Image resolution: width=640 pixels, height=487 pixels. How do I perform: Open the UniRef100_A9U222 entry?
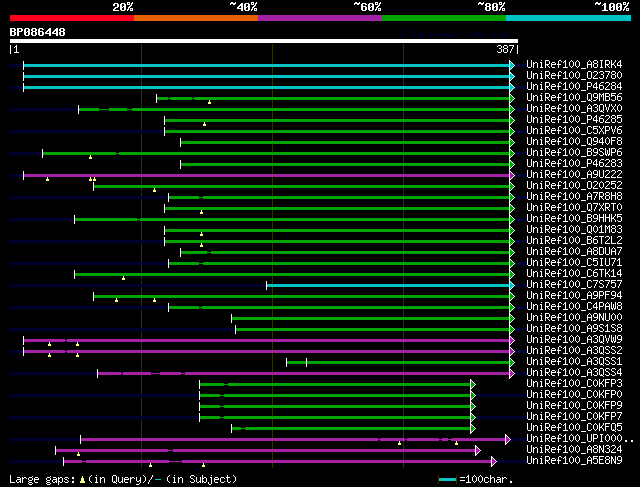point(574,175)
